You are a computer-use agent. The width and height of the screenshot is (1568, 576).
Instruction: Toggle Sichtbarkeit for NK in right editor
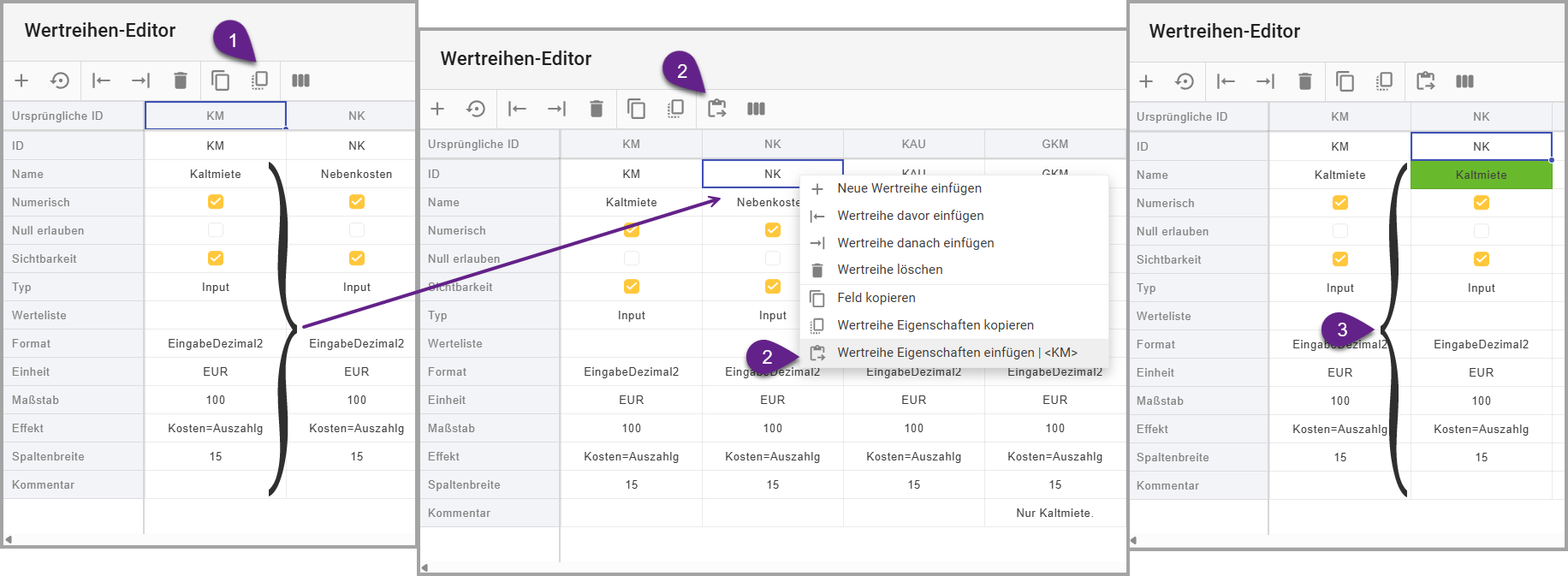coord(1482,259)
